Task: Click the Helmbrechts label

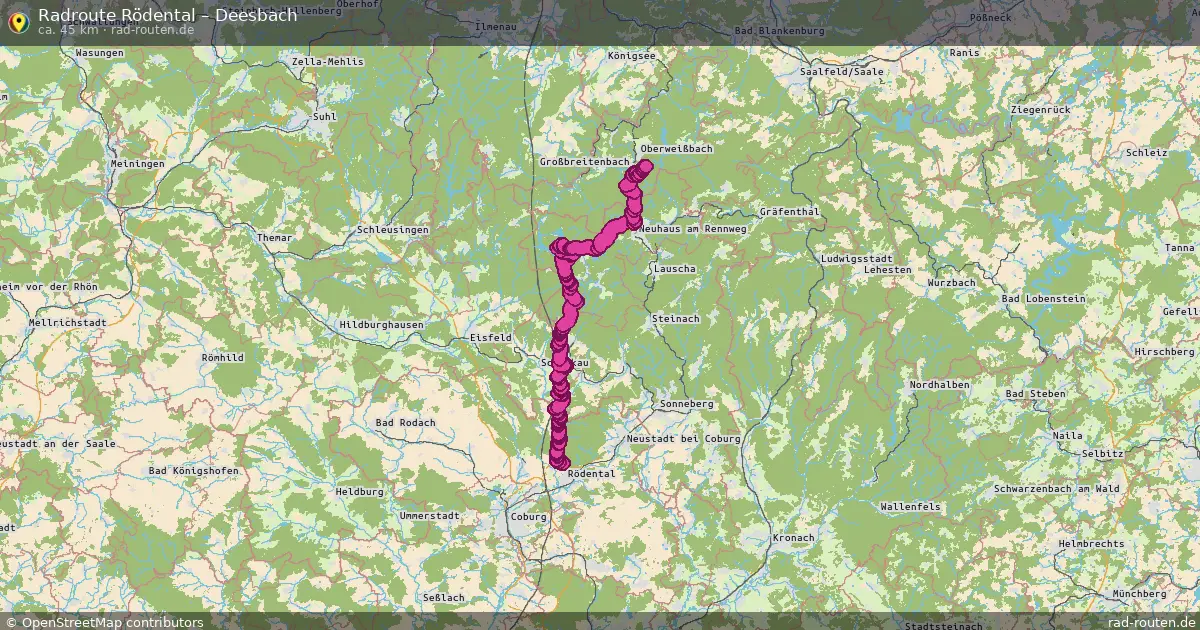Action: click(x=1090, y=544)
